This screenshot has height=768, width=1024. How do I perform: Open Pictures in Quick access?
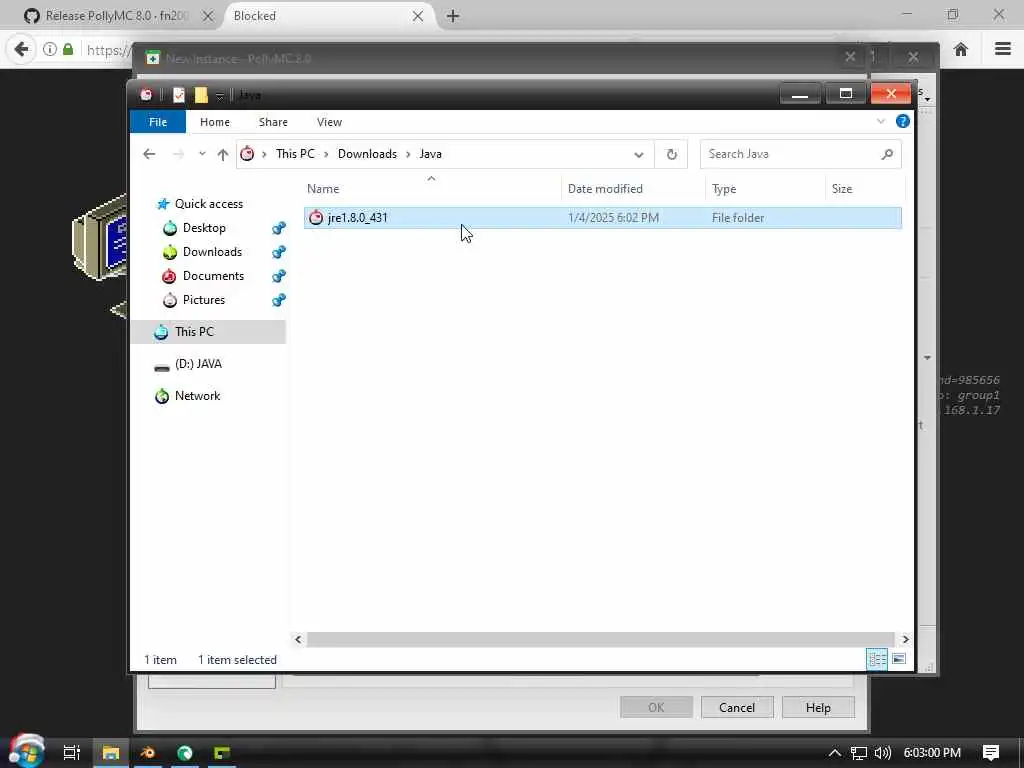[204, 300]
